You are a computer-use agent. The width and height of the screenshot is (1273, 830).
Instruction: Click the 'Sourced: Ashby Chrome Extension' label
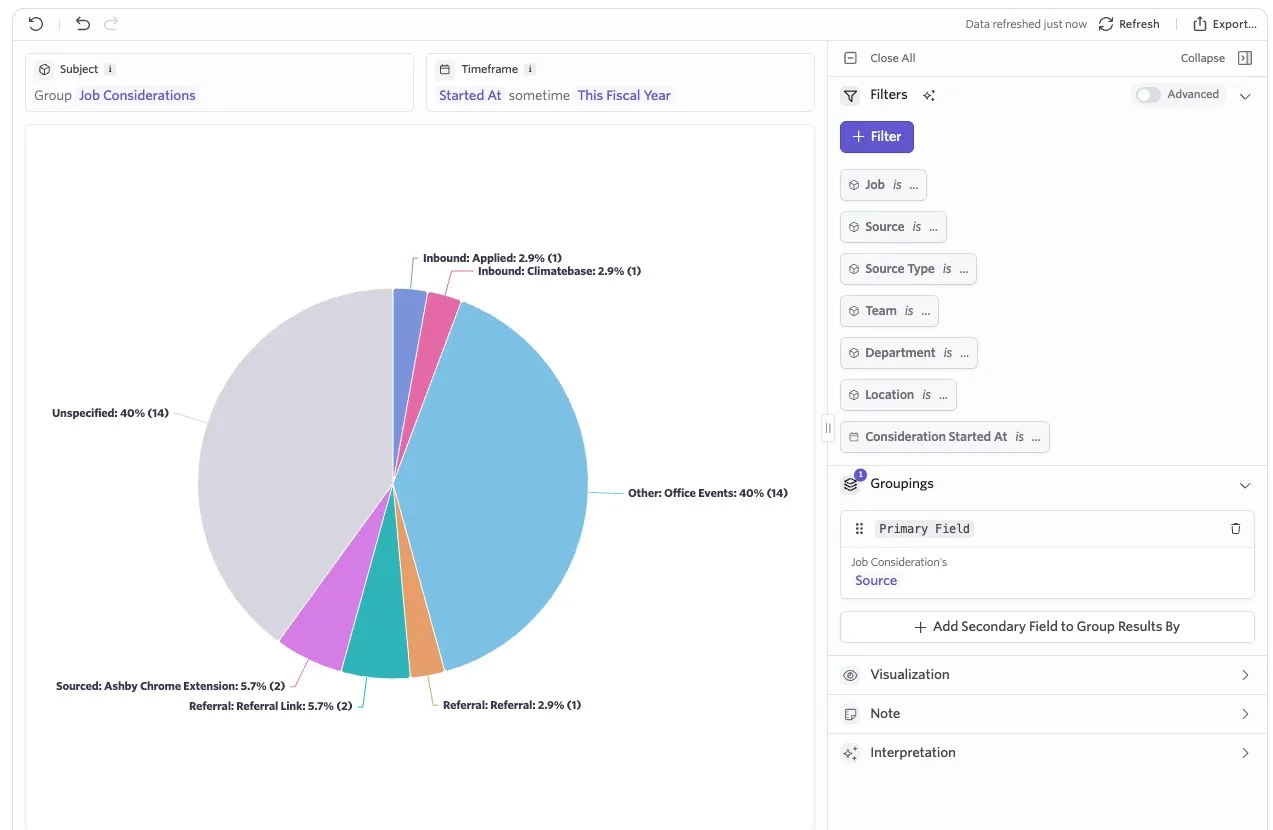(170, 686)
